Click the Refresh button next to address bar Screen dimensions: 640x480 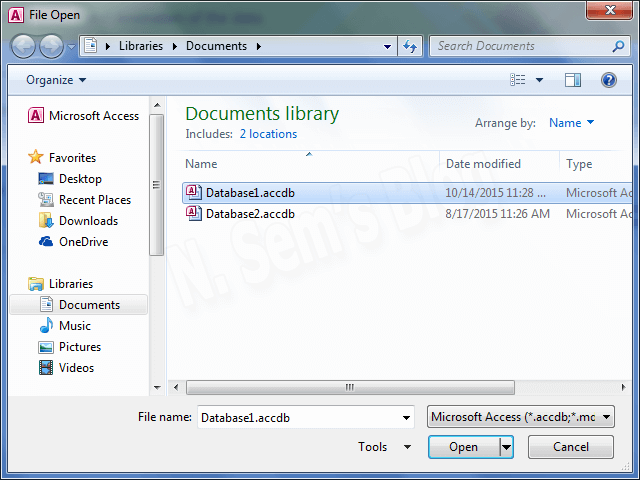tap(410, 46)
